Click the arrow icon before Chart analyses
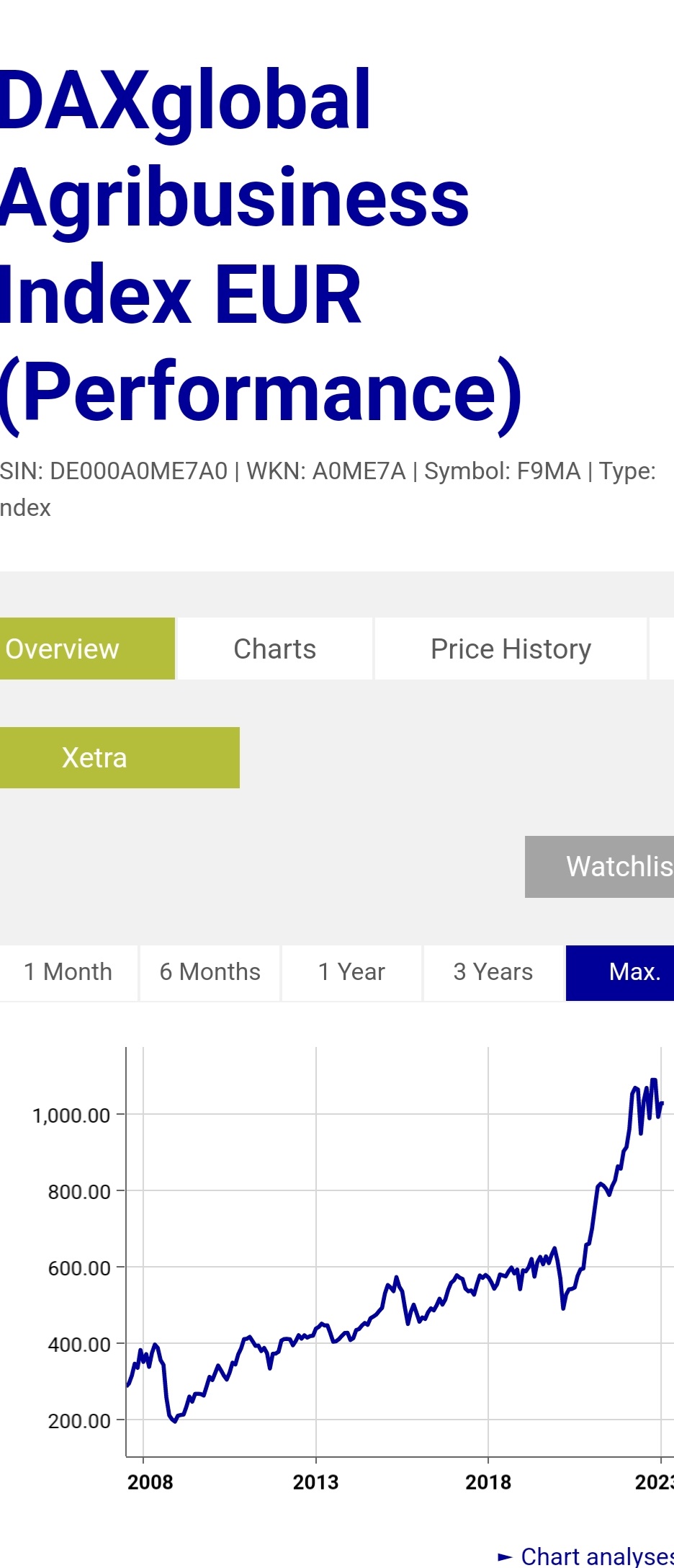Image resolution: width=674 pixels, height=1568 pixels. [505, 1557]
